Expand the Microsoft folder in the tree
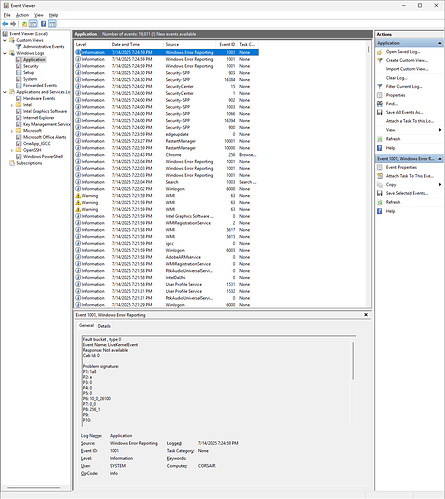Viewport: 445px width, 499px height. [12, 131]
